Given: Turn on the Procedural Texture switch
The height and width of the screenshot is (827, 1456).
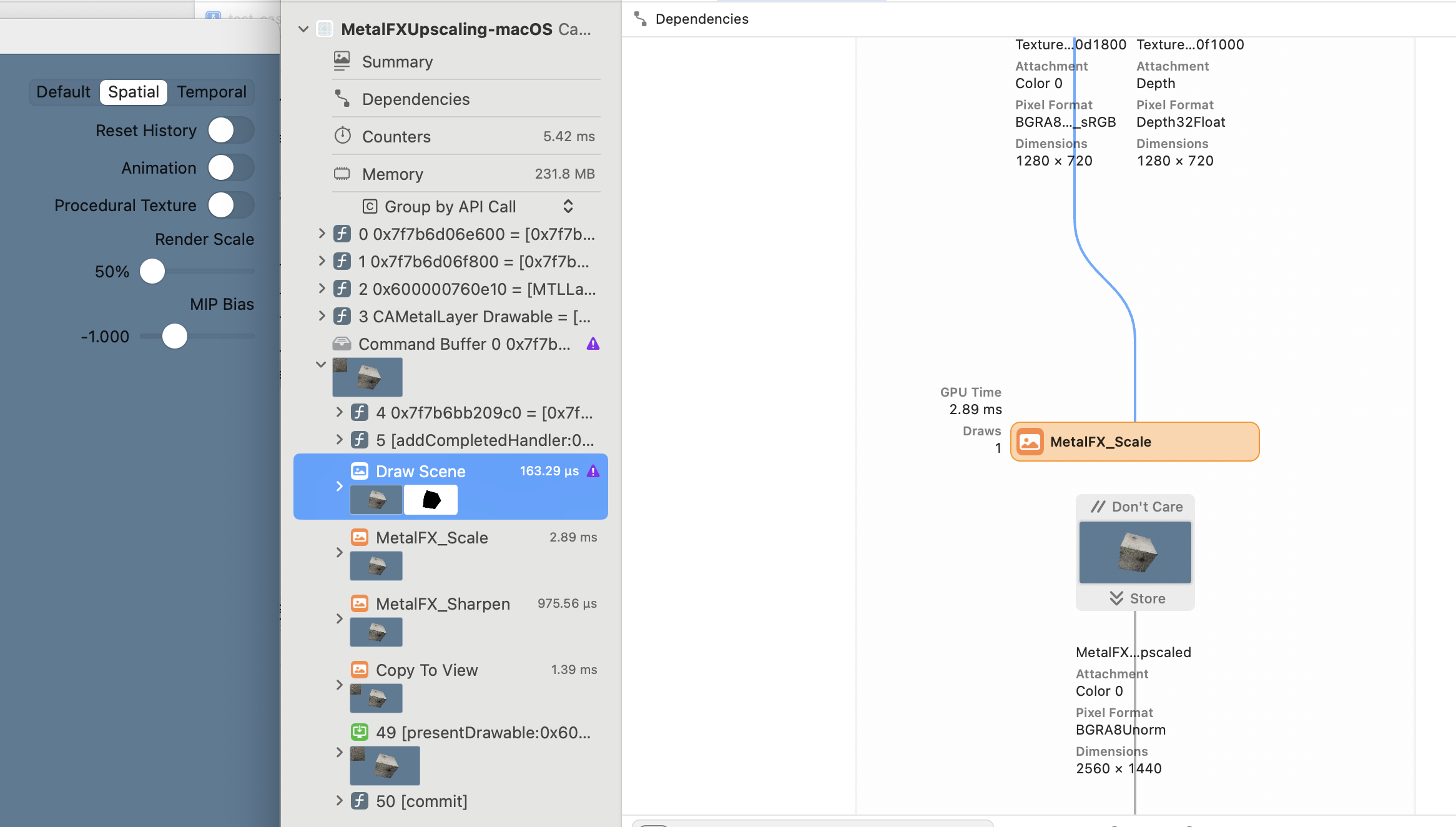Looking at the screenshot, I should [x=231, y=206].
